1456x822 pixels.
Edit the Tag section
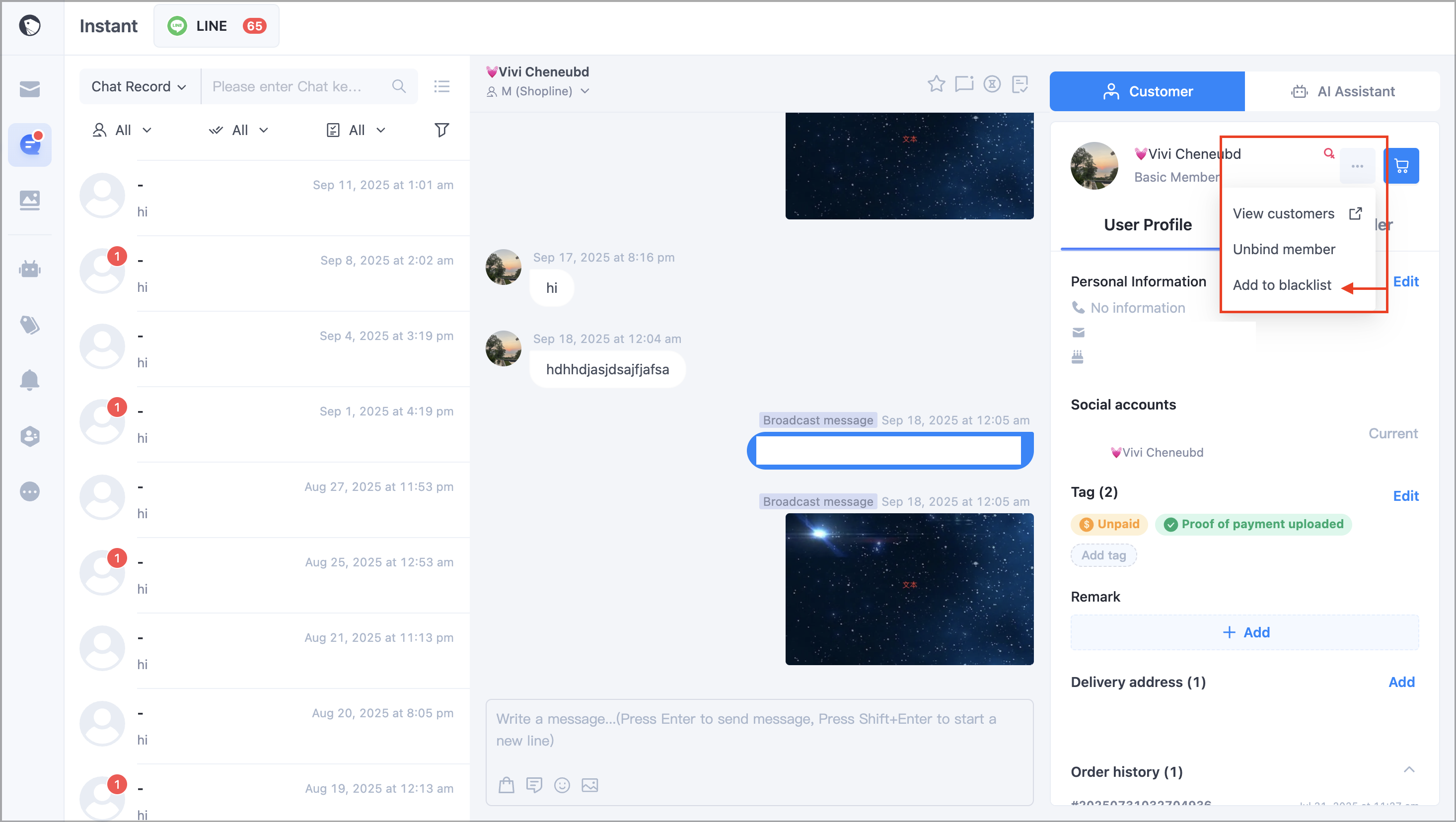[1405, 495]
